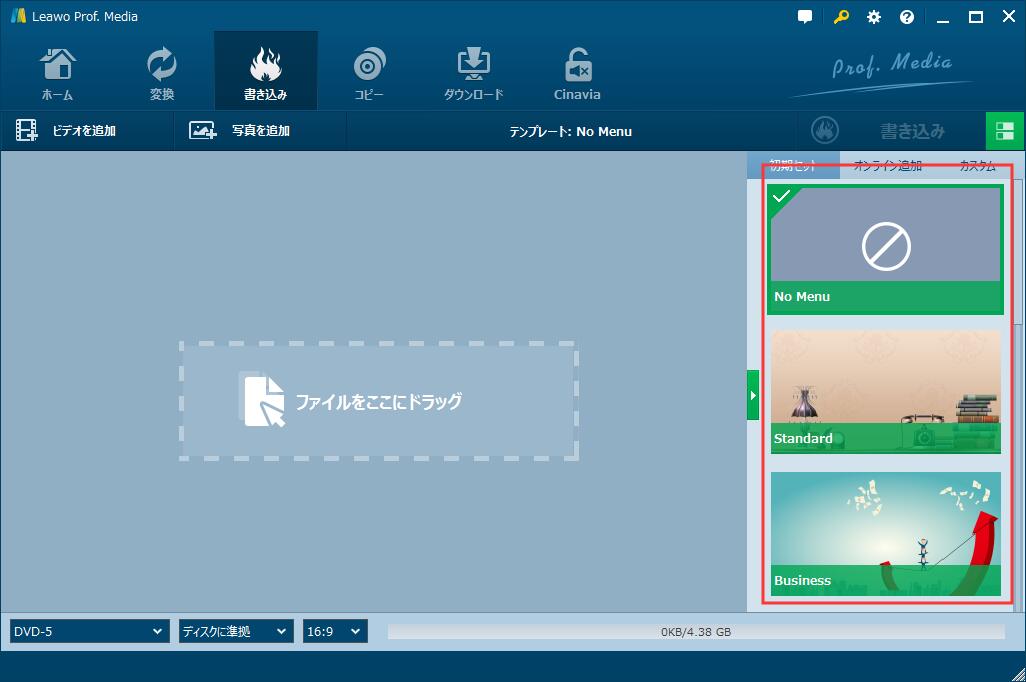Collapse the template sidebar with green arrow
1026x682 pixels.
tap(753, 395)
